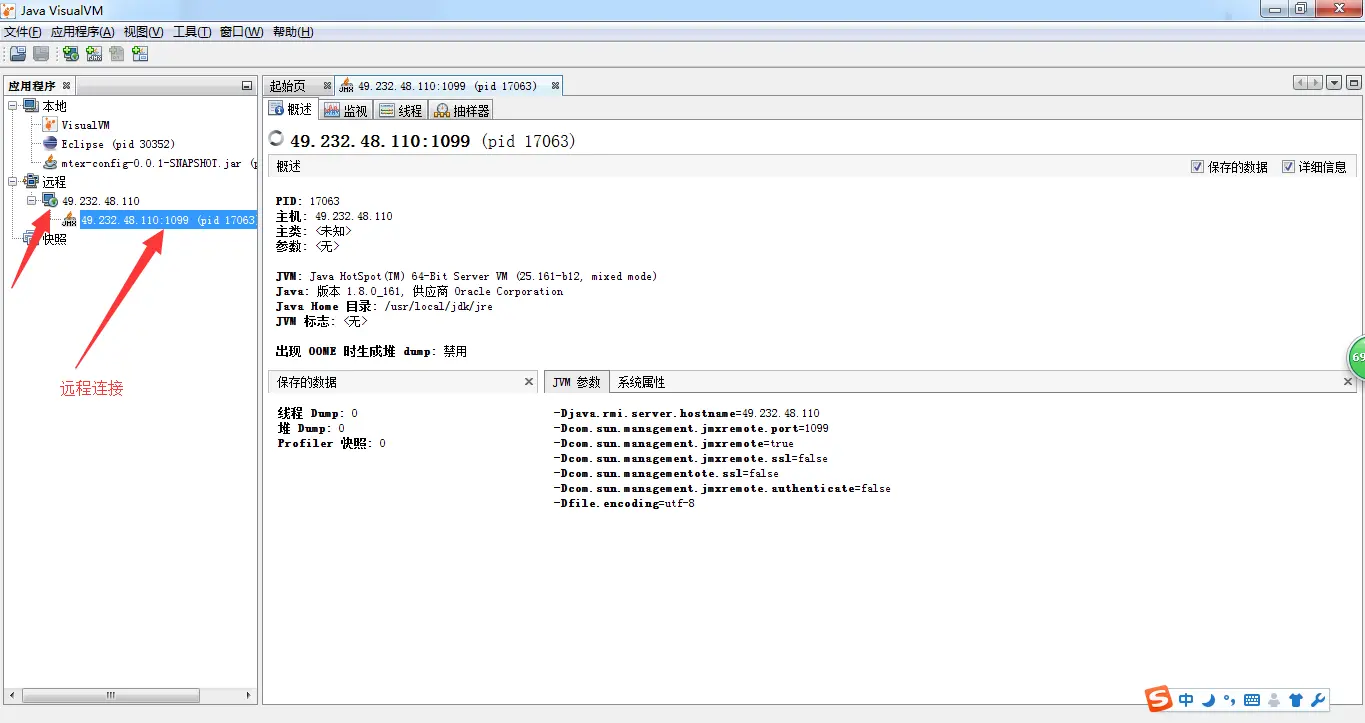Open the 文件(F) menu
The height and width of the screenshot is (723, 1365).
(x=23, y=32)
